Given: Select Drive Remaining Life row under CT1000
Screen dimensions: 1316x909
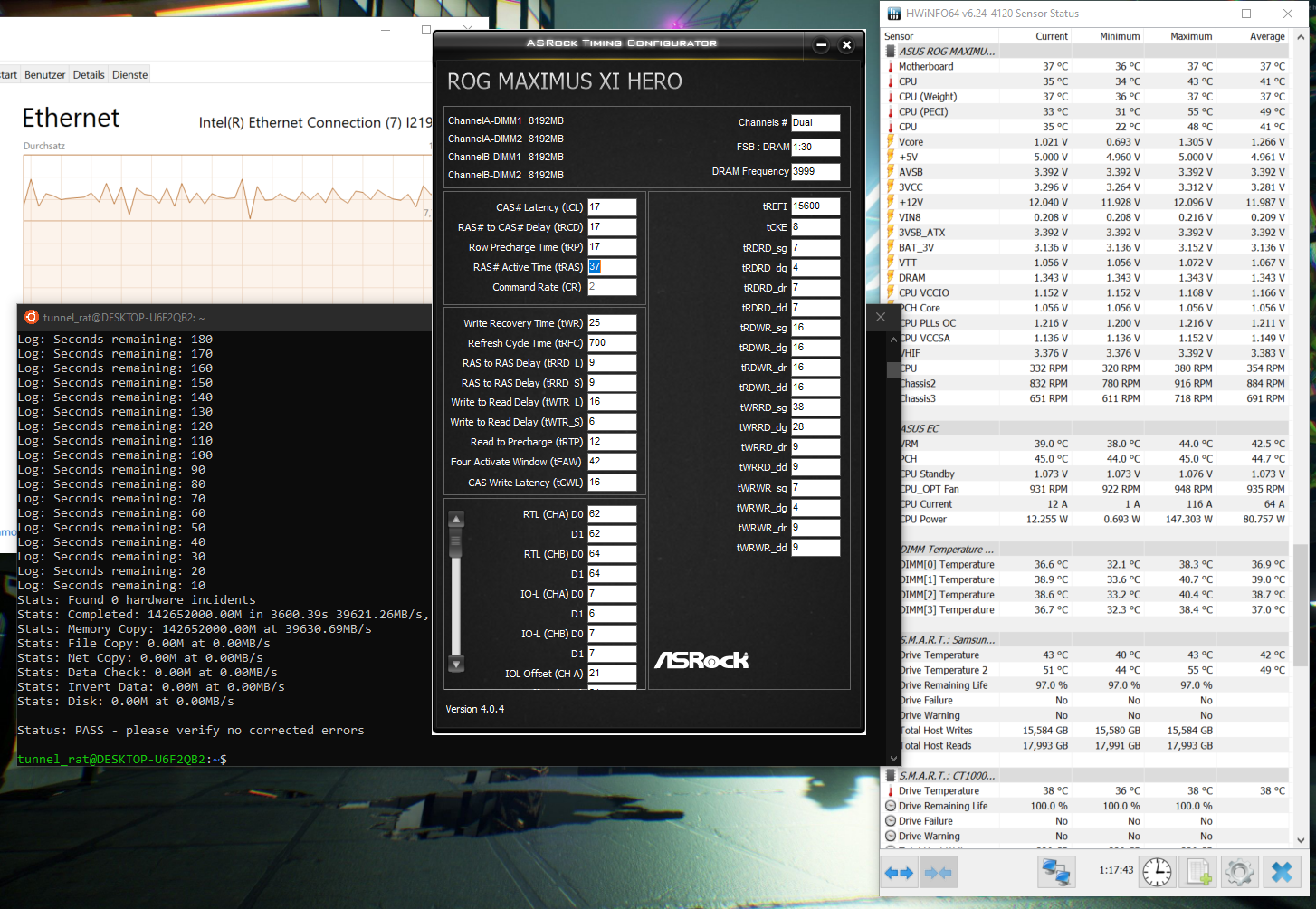Looking at the screenshot, I should 1086,806.
